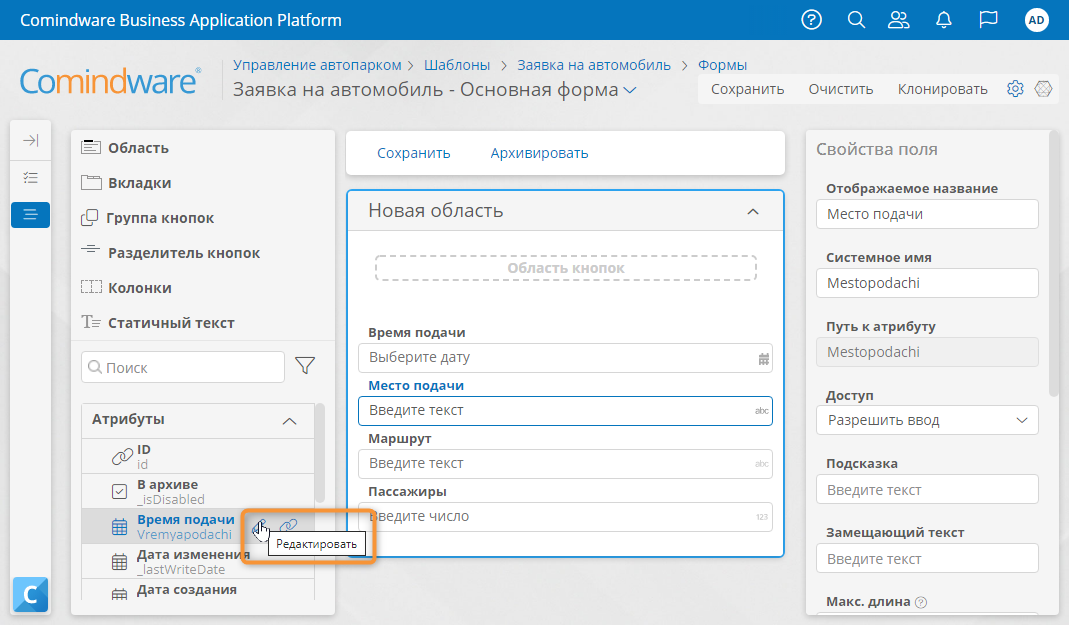The width and height of the screenshot is (1069, 625).
Task: Click the Comindware logo
Action: [x=110, y=81]
